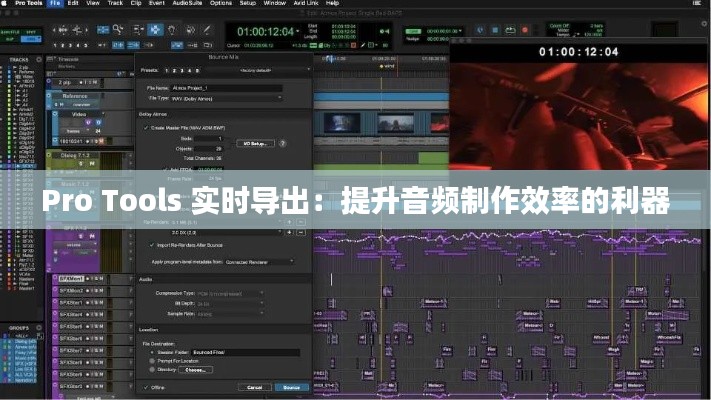Image resolution: width=711 pixels, height=400 pixels.
Task: Open the TRACKS list options icon
Action: [39, 59]
